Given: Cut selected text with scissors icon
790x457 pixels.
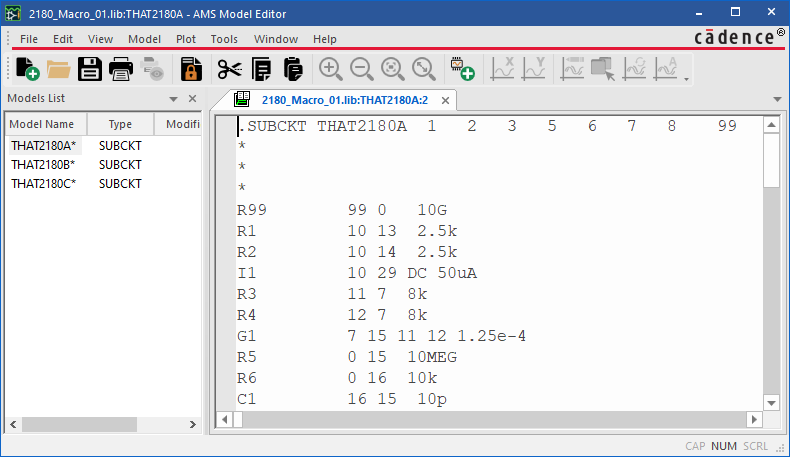Looking at the screenshot, I should [x=230, y=69].
